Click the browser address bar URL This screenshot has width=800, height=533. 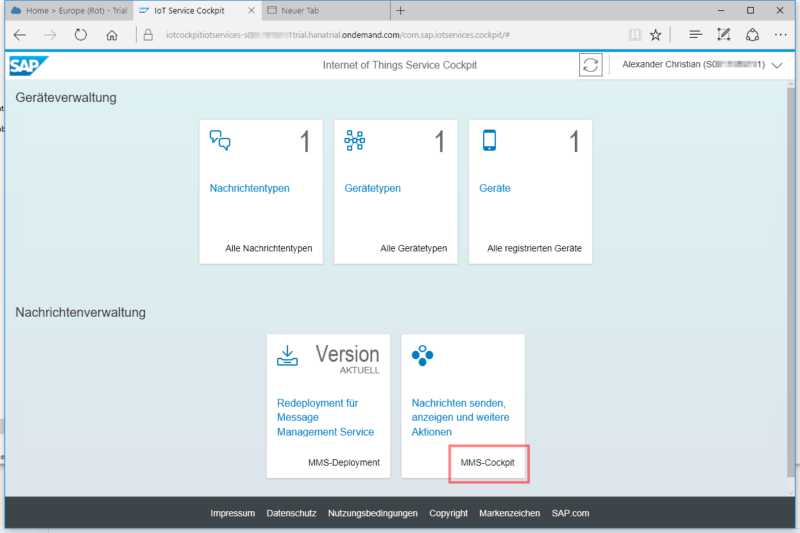(x=338, y=35)
